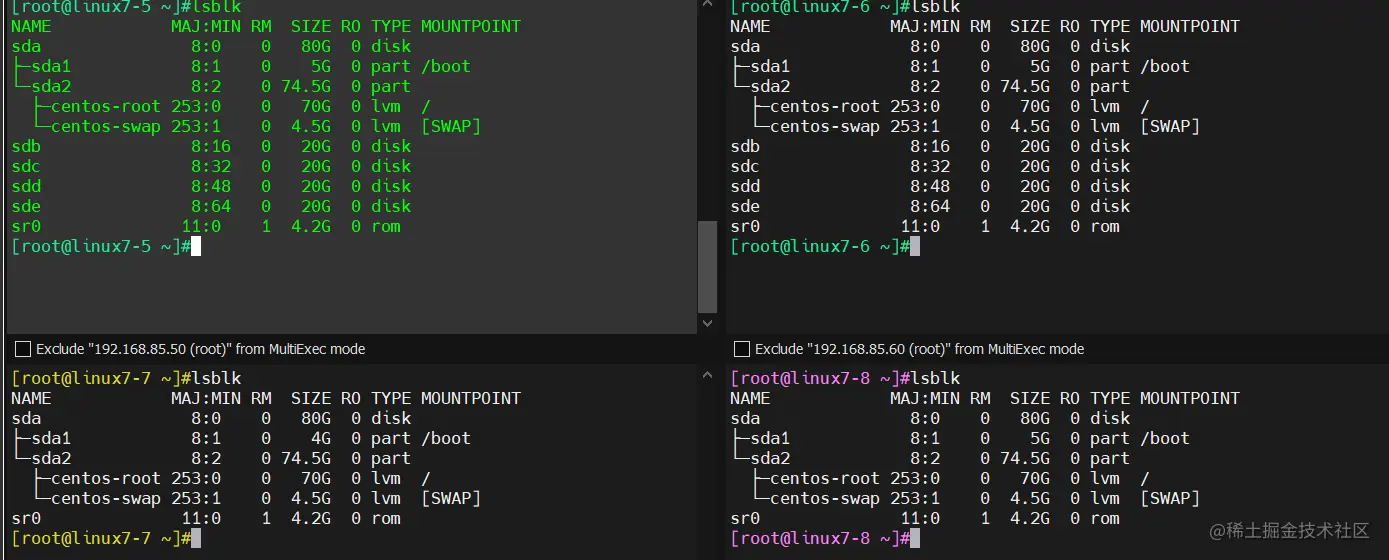This screenshot has width=1389, height=560.
Task: Click "centos-root" in linux7-5 terminal
Action: (106, 106)
